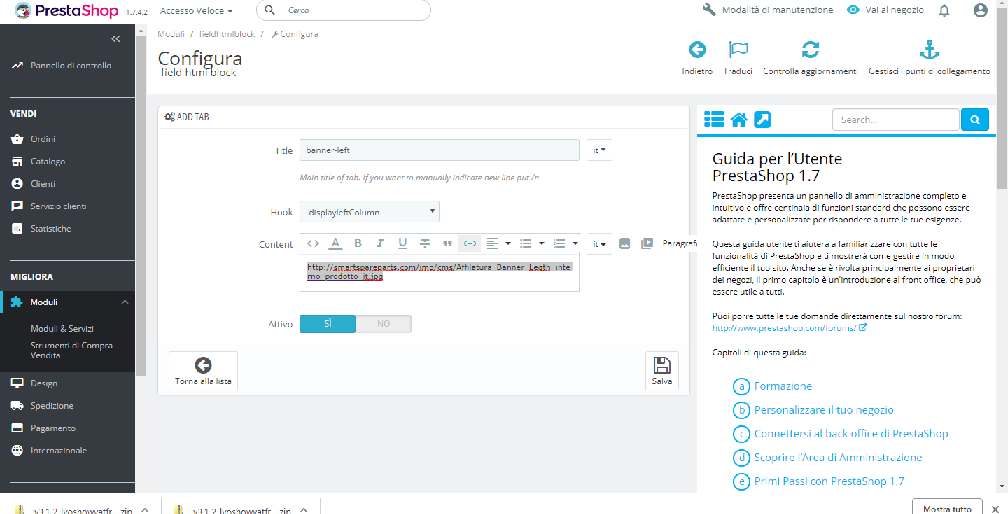Expand the alignment options arrow
The height and width of the screenshot is (514, 1008).
tap(508, 244)
